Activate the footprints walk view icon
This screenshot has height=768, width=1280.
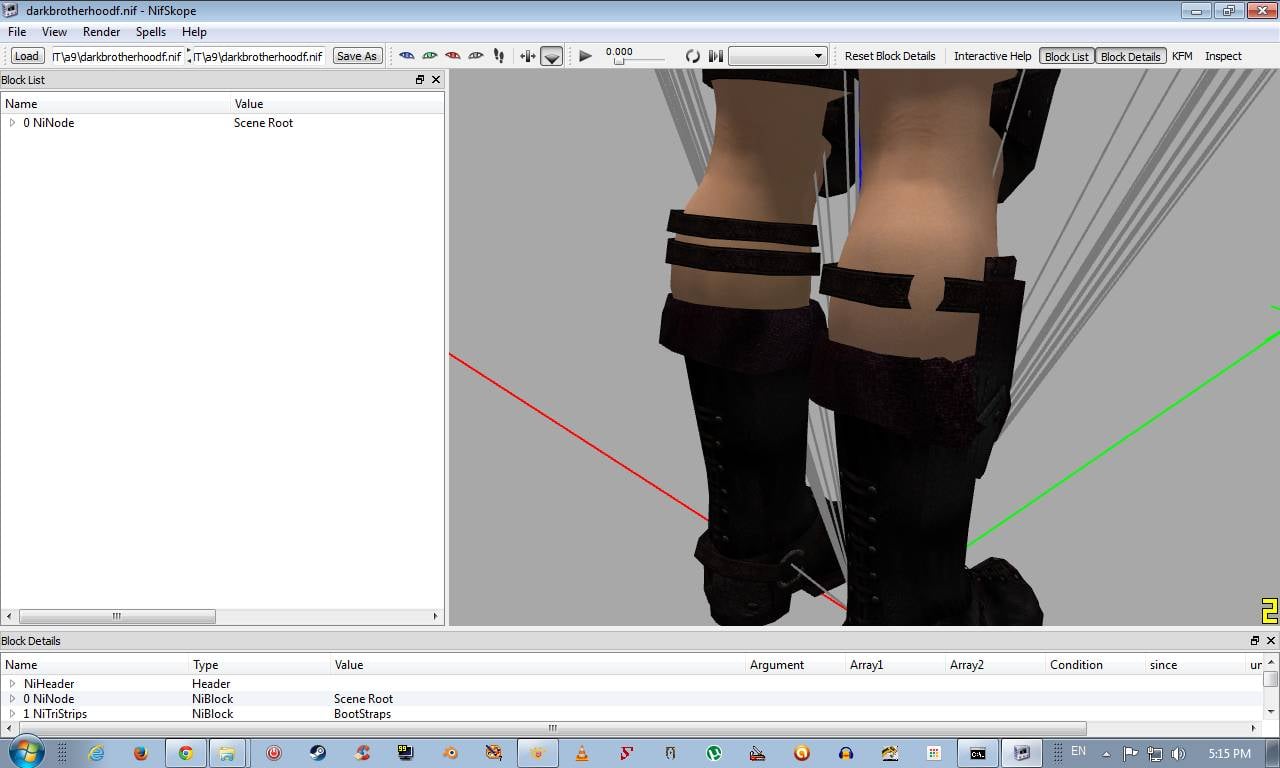click(499, 56)
